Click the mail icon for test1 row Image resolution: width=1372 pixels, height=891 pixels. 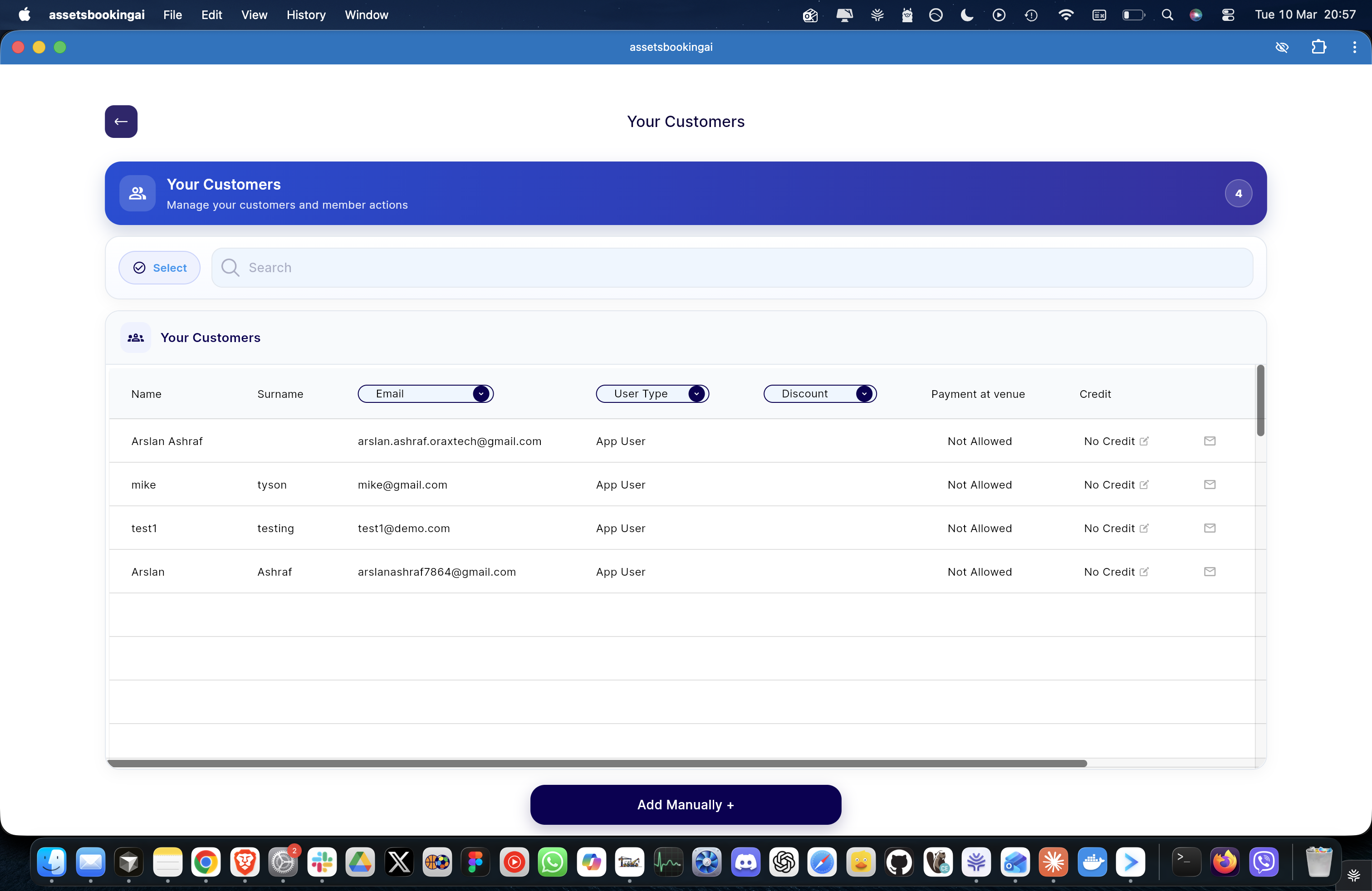coord(1210,528)
